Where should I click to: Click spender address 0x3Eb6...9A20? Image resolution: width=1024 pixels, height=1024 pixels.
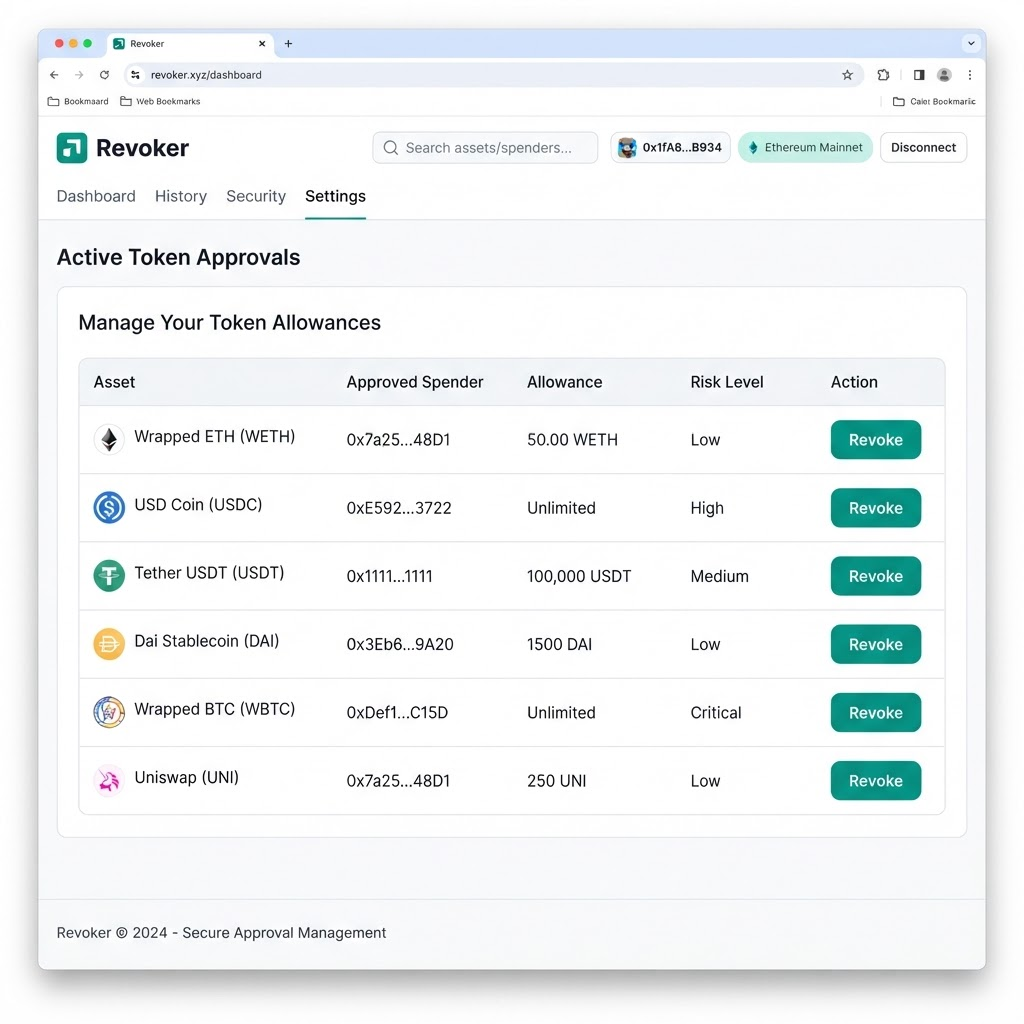(400, 645)
